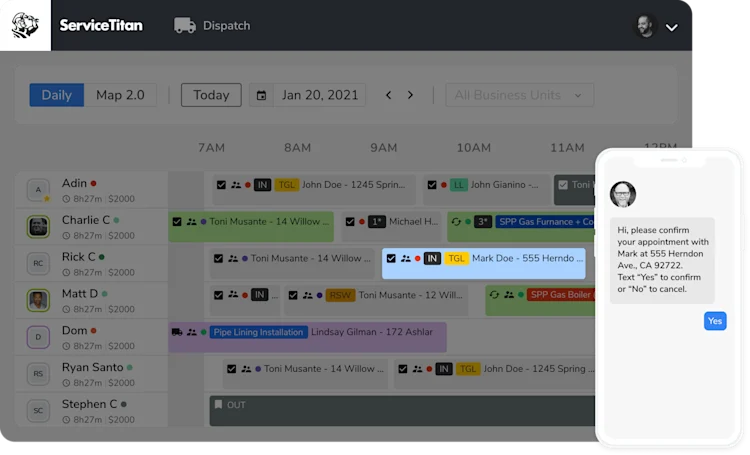Click the 9AM time header
This screenshot has height=455, width=750.
click(384, 148)
